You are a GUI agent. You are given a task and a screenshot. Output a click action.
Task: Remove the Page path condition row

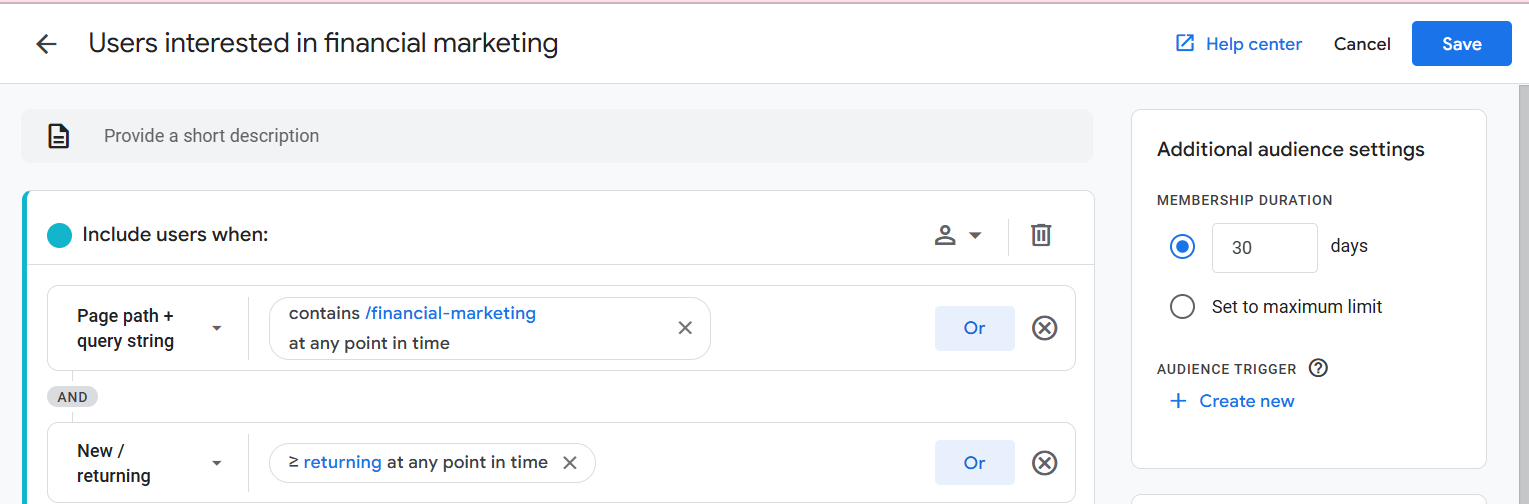pyautogui.click(x=1045, y=328)
